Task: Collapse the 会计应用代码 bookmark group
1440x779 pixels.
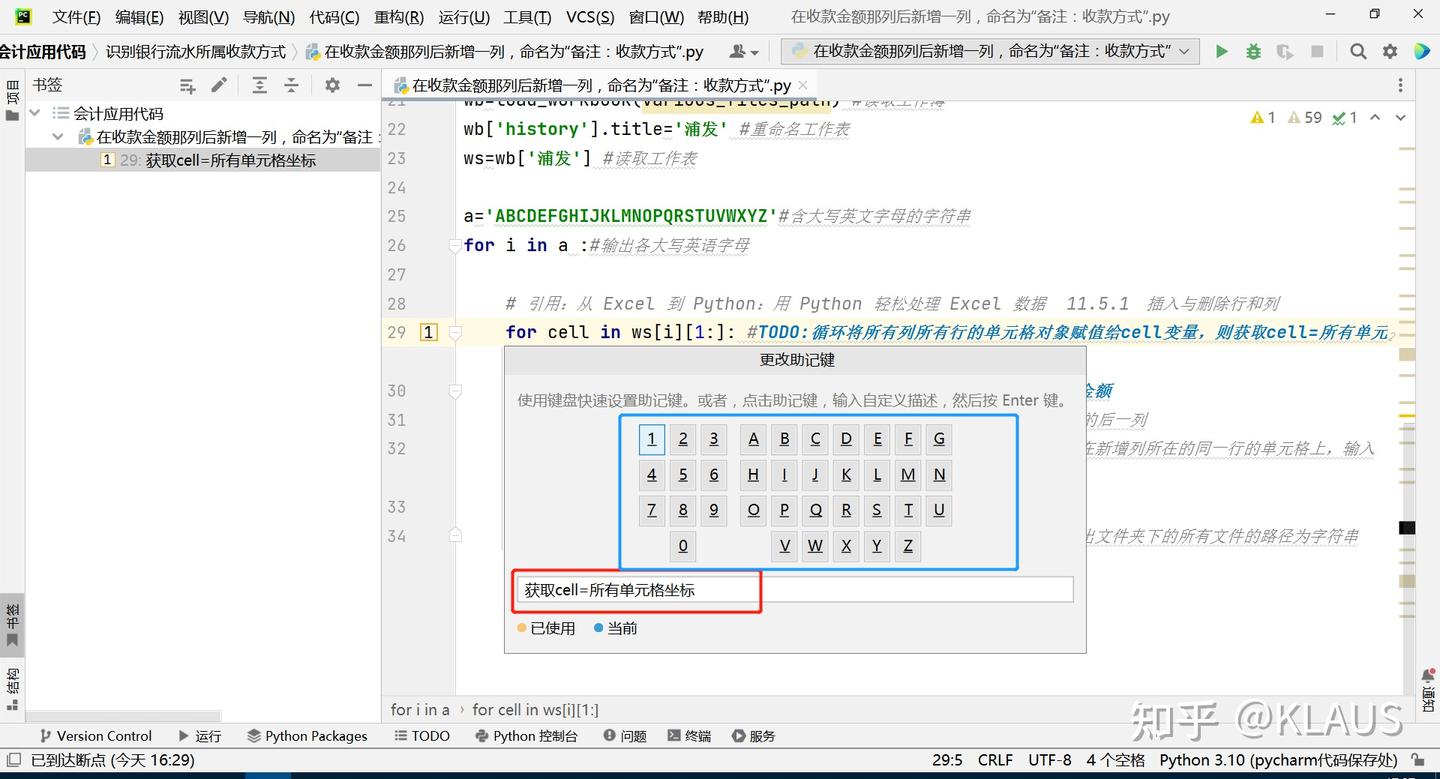Action: tap(35, 113)
